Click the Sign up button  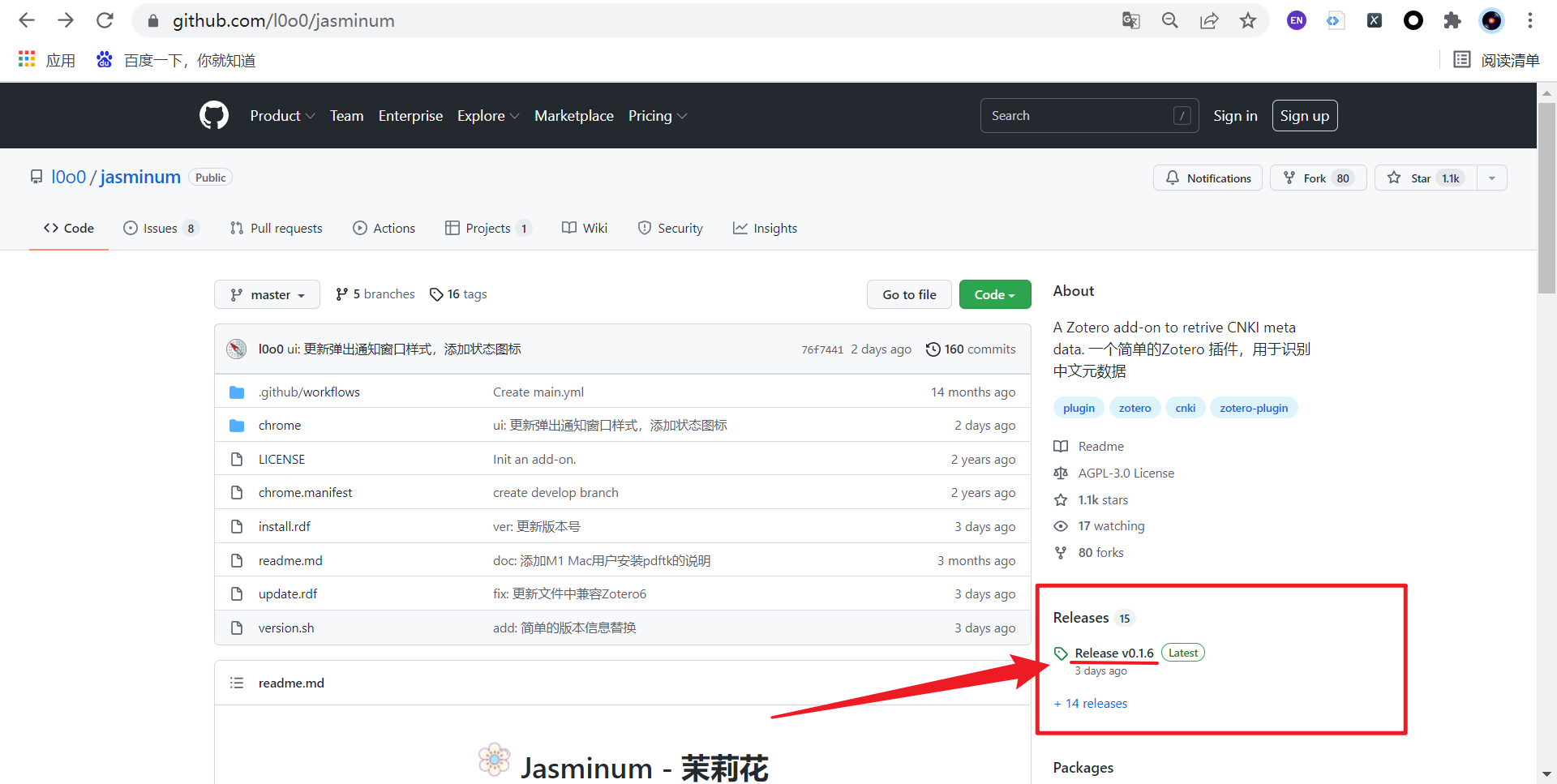coord(1305,116)
